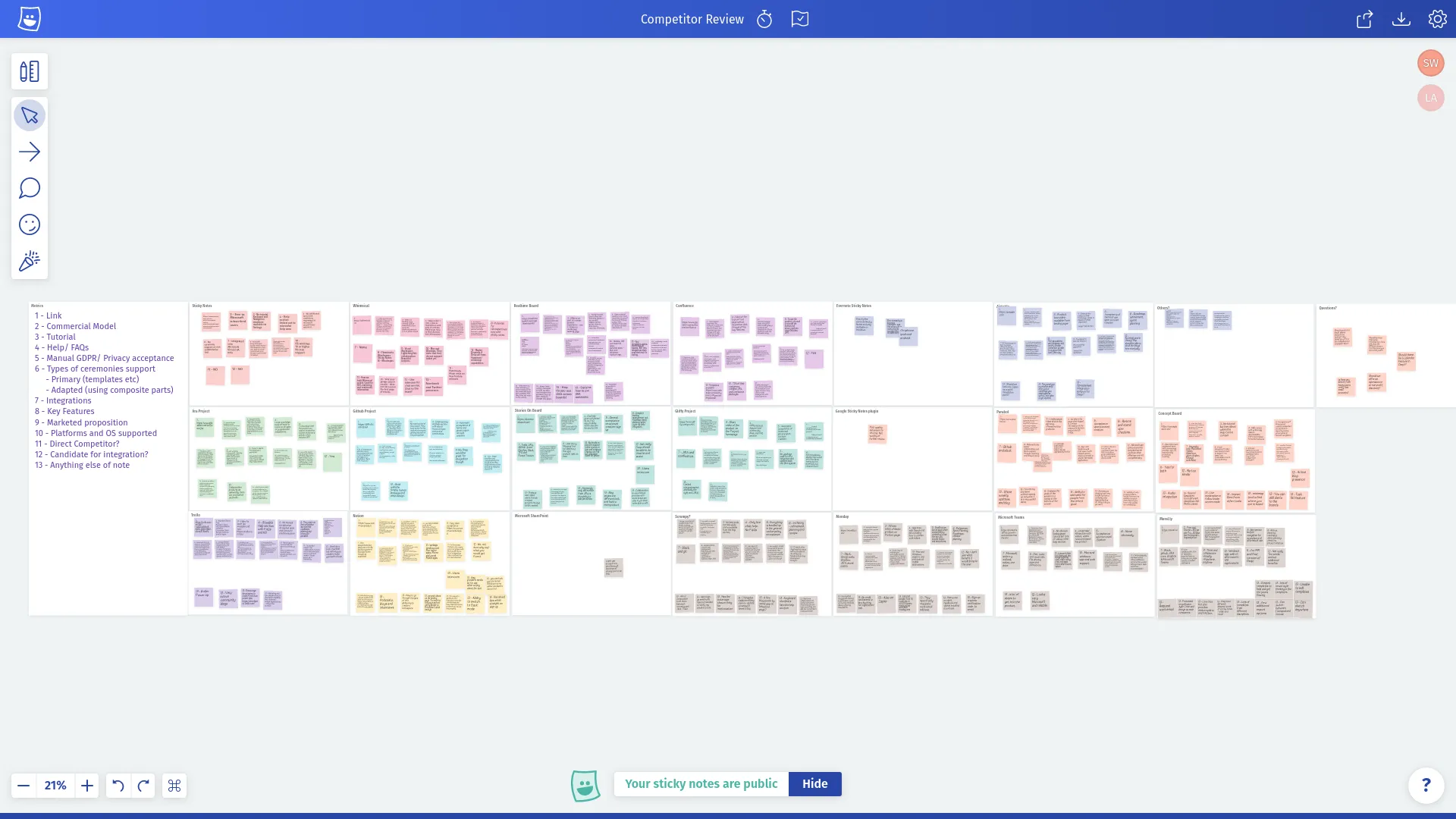The image size is (1456, 819).
Task: Open the confetti celebration tool
Action: [x=30, y=261]
